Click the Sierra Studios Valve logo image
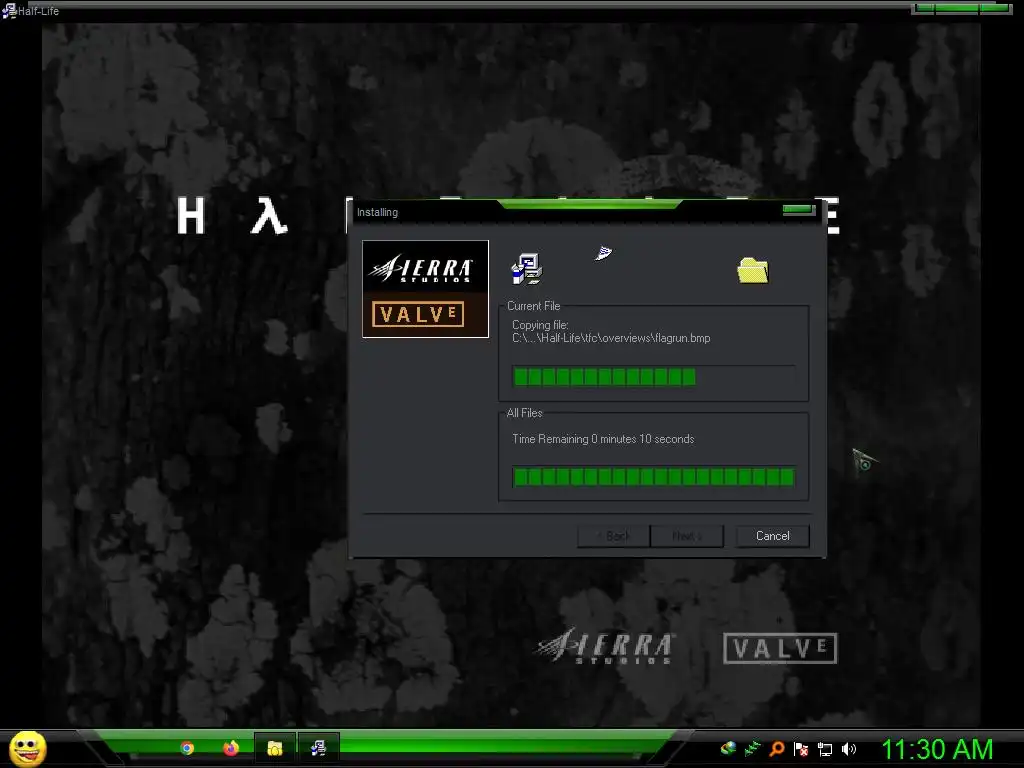This screenshot has width=1024, height=768. [x=425, y=289]
